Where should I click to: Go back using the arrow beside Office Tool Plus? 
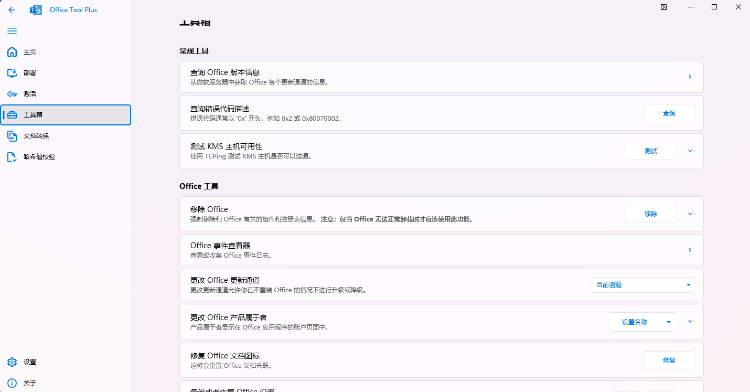(12, 10)
